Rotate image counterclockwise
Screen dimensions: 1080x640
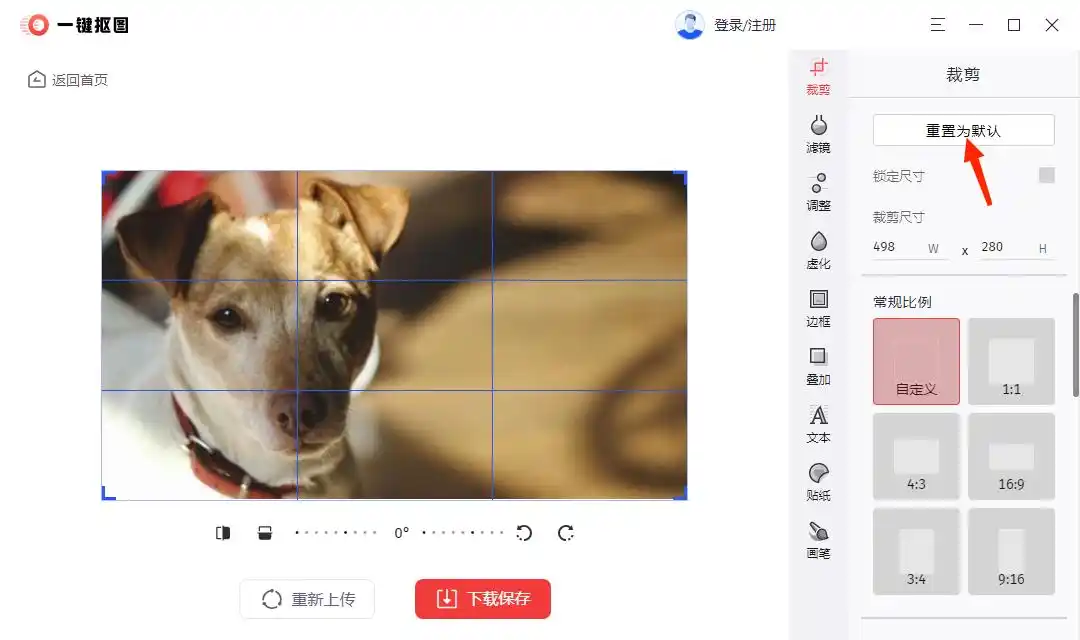click(x=524, y=533)
